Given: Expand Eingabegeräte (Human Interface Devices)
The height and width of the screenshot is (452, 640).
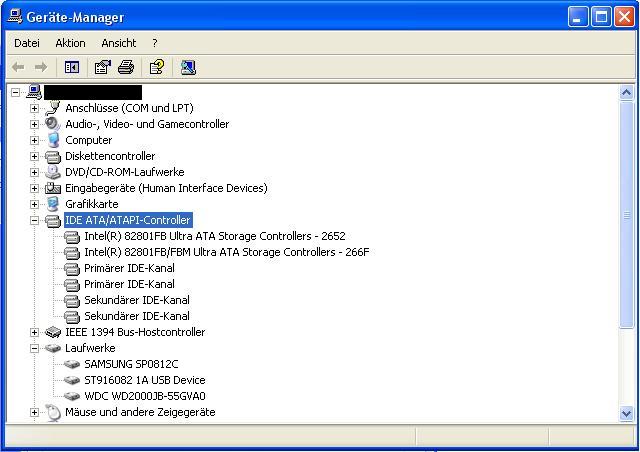Looking at the screenshot, I should (x=34, y=188).
